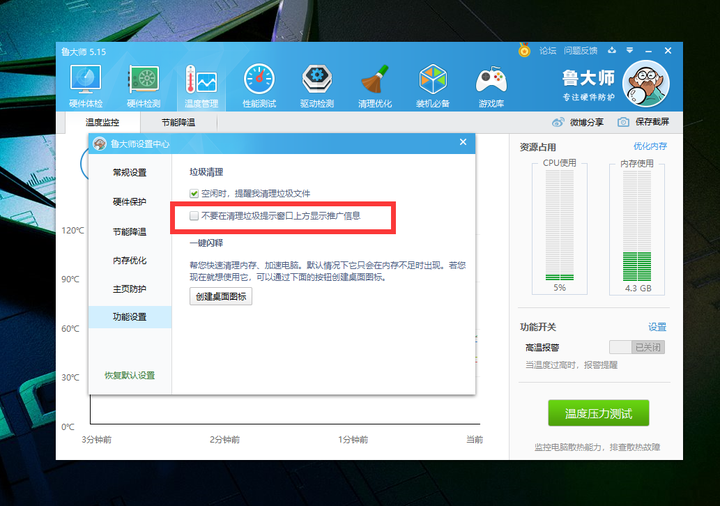Minimize the 鲁大师 main window
720x506 pixels.
point(648,51)
